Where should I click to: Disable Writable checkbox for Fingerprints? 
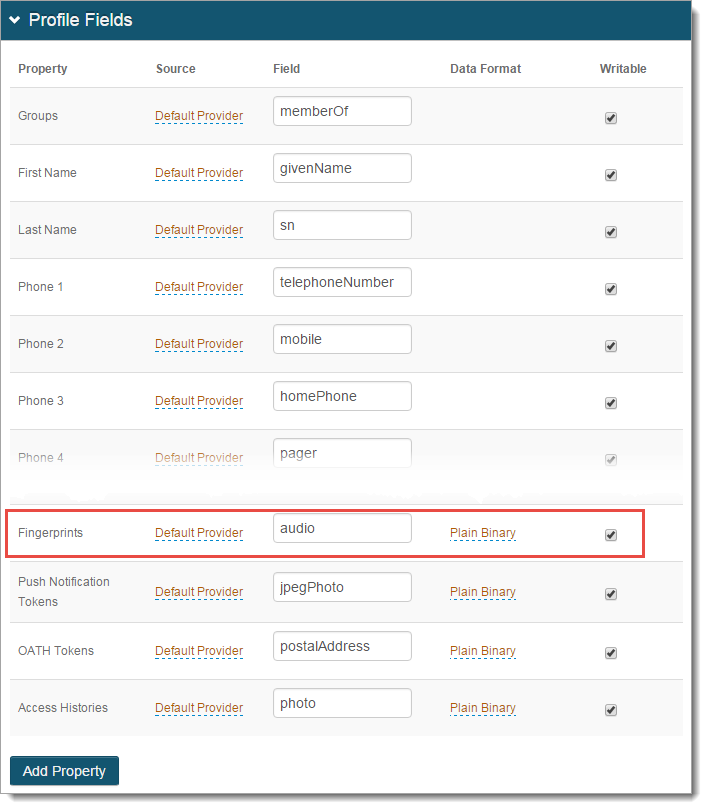pyautogui.click(x=611, y=535)
